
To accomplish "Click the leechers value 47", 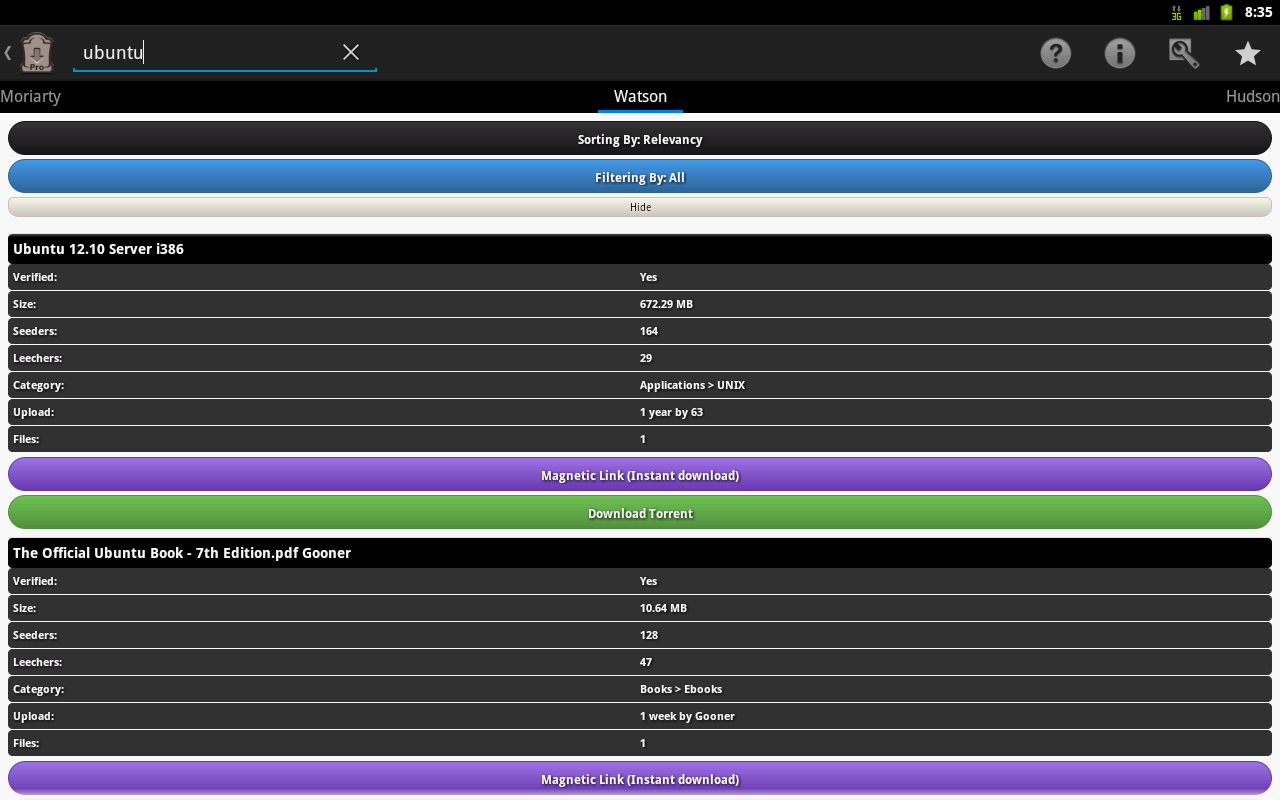I will (x=646, y=662).
